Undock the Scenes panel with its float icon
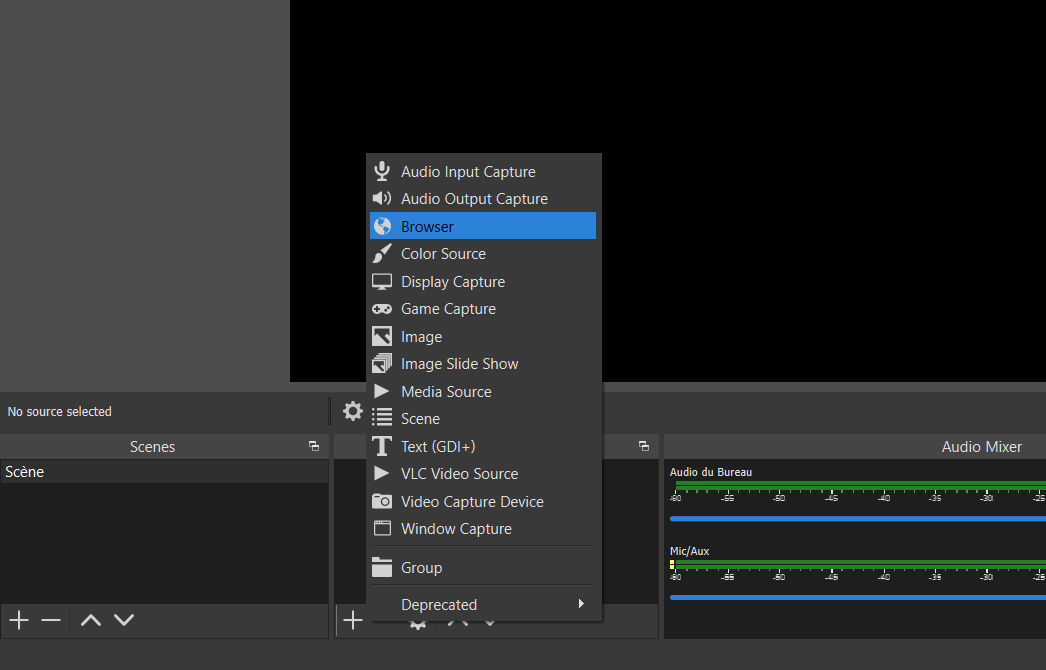 (314, 447)
